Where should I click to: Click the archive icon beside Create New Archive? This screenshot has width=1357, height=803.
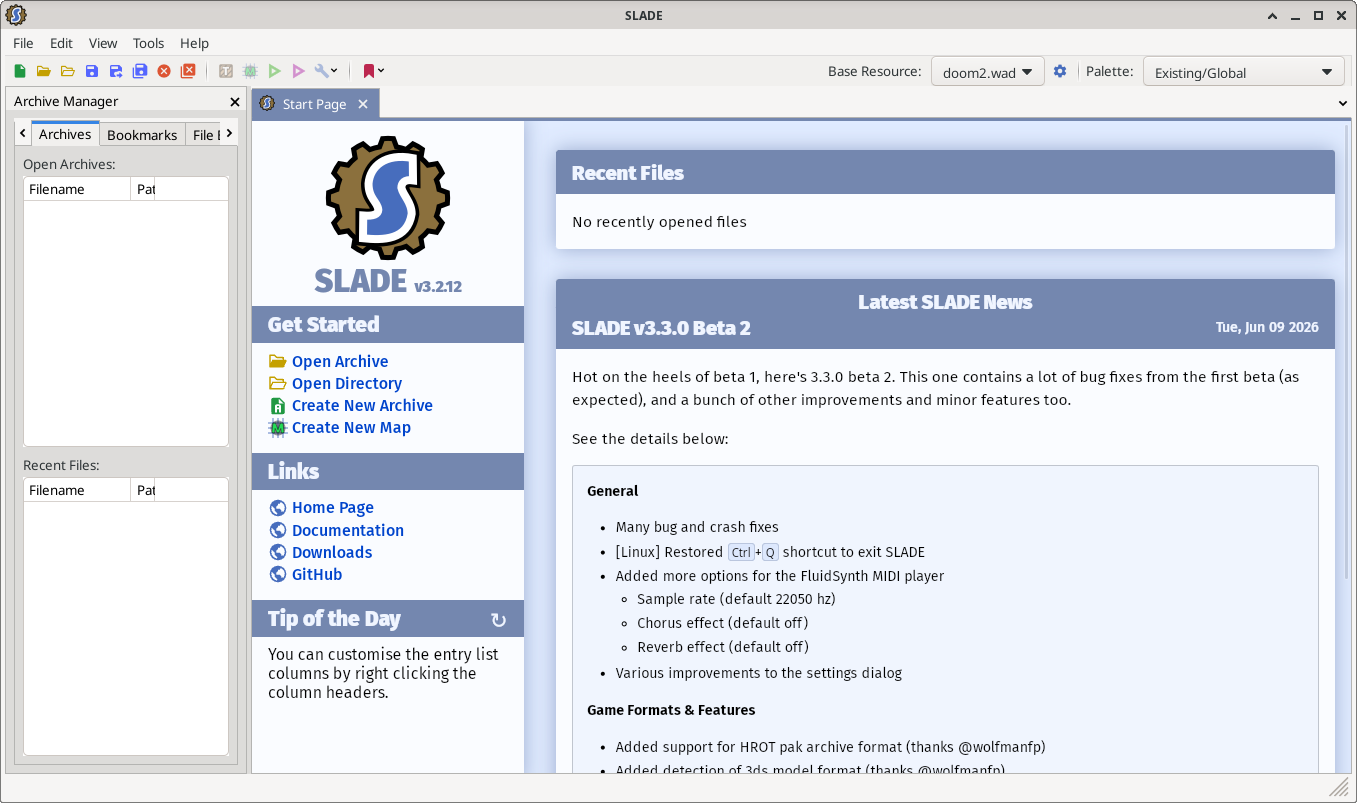(x=278, y=405)
